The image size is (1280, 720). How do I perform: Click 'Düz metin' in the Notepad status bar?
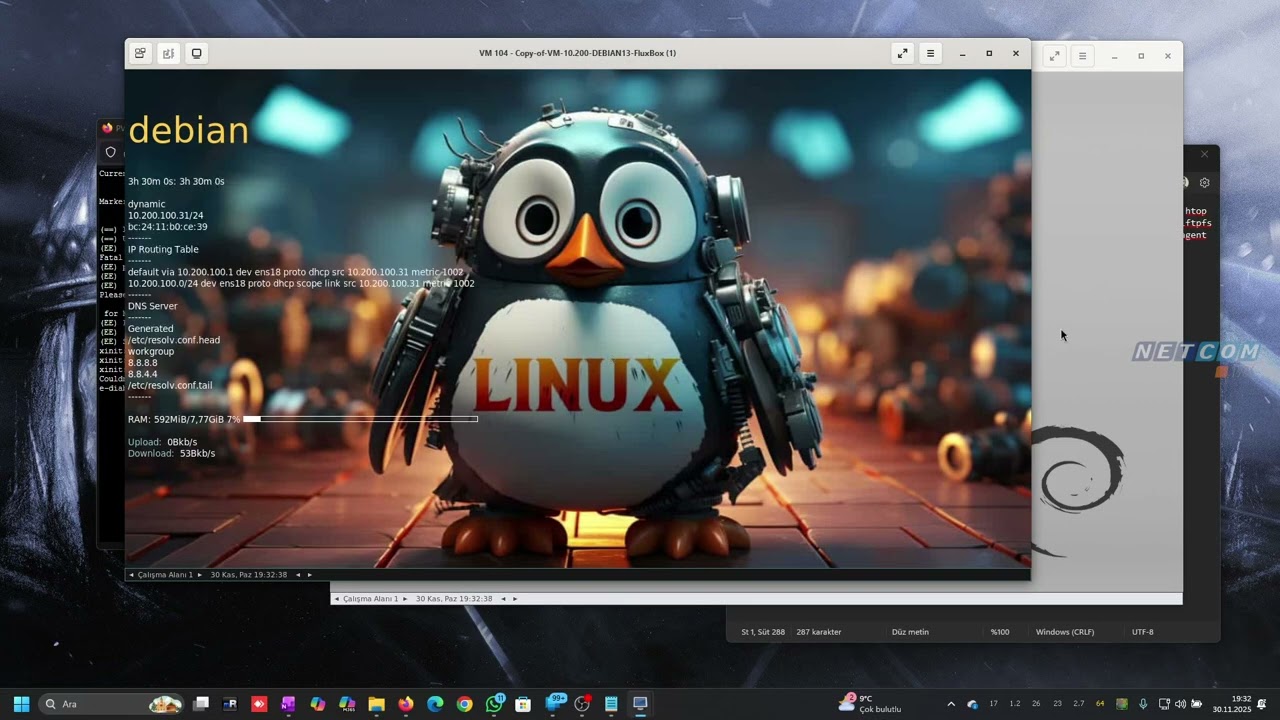910,632
